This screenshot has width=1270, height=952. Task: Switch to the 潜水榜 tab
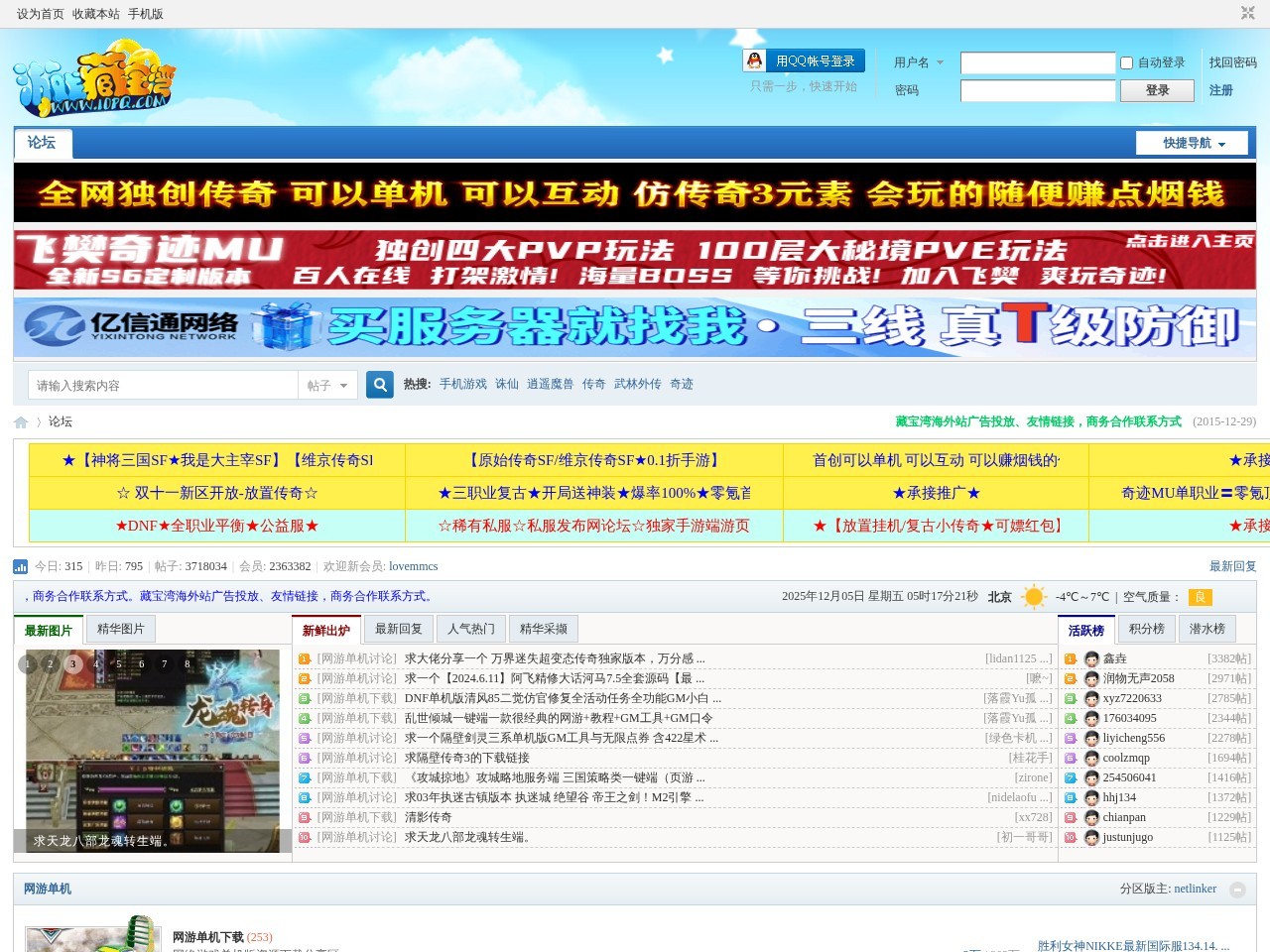click(1206, 629)
